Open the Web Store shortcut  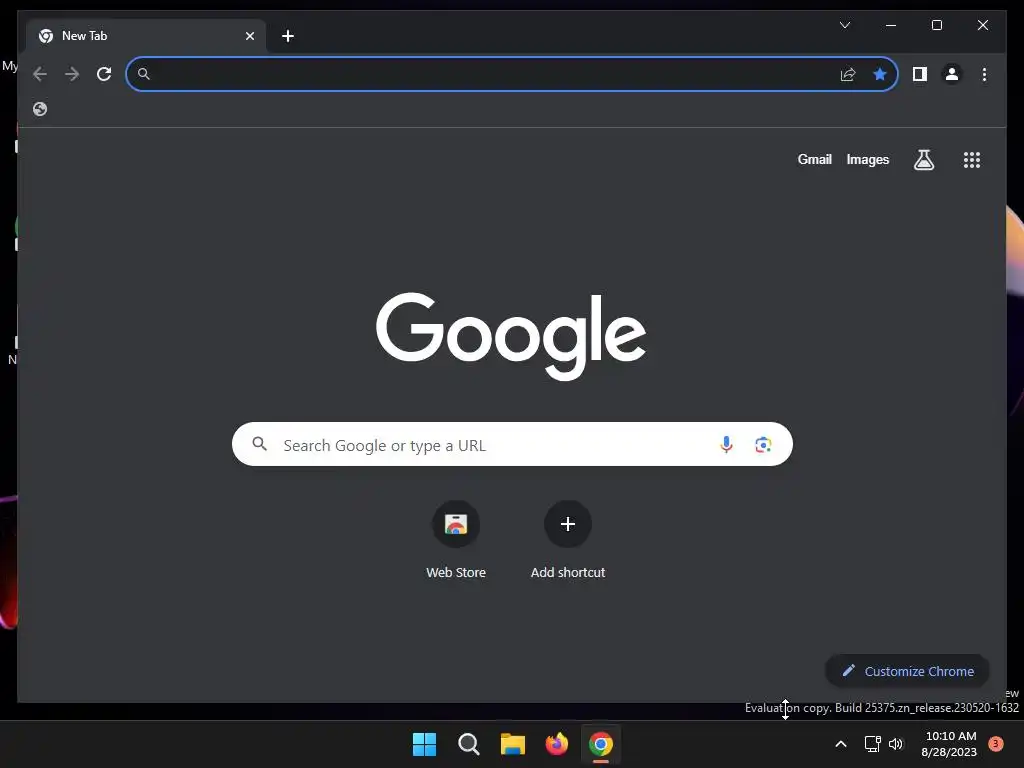tap(456, 541)
